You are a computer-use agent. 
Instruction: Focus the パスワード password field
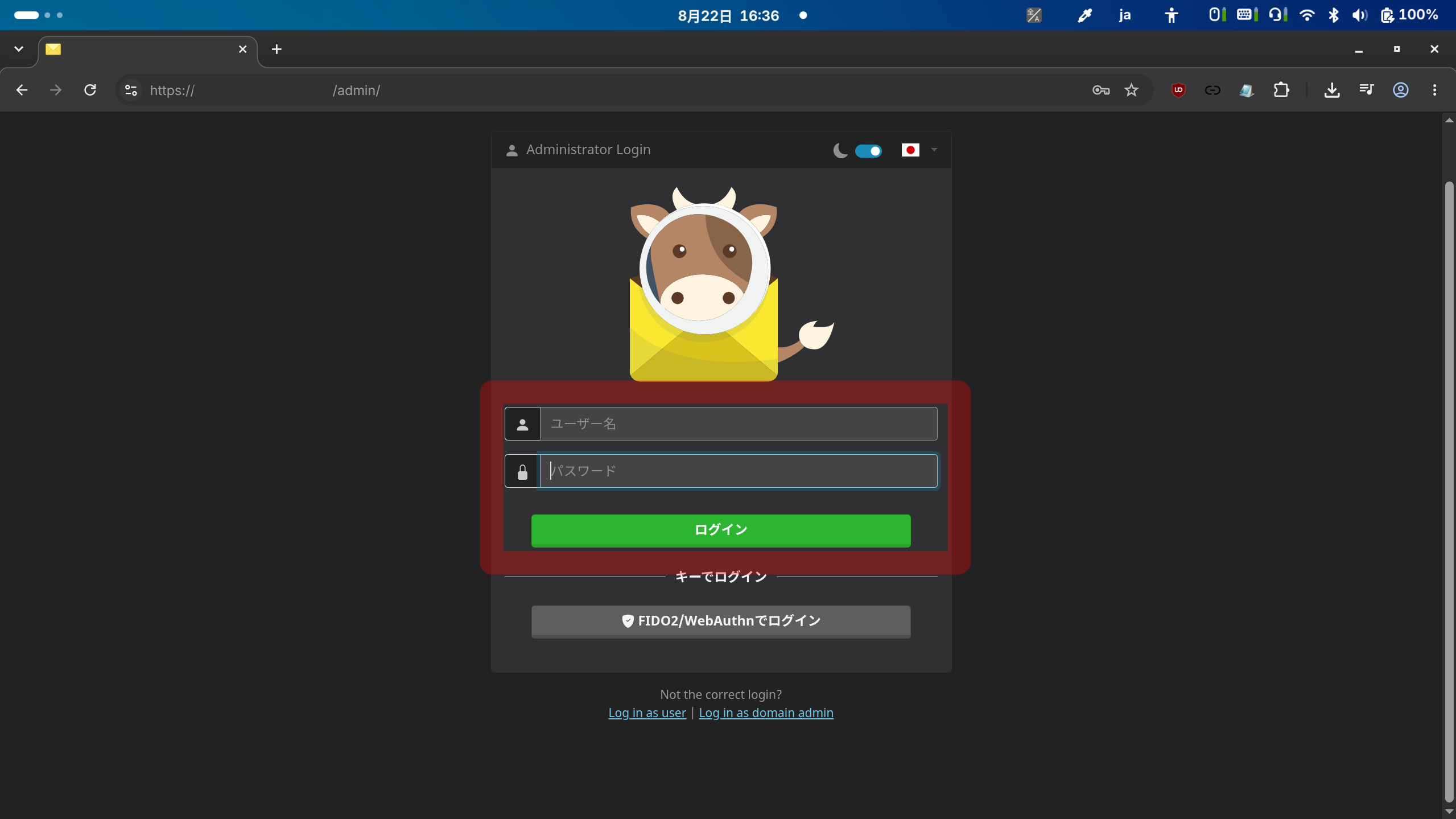pos(738,471)
